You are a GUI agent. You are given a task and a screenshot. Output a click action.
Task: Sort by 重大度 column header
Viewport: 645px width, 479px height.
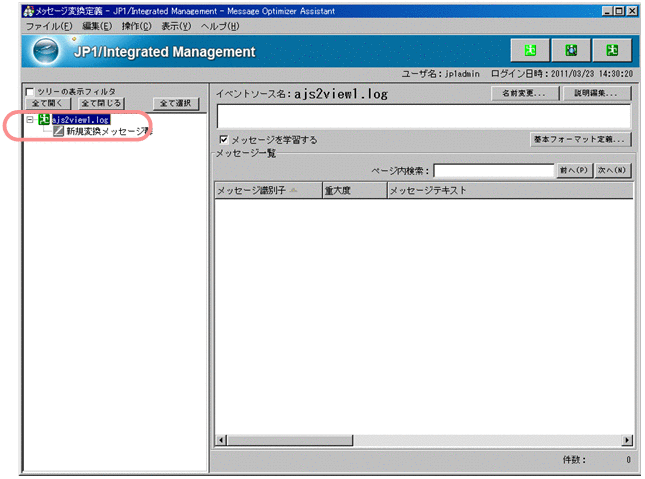click(355, 191)
